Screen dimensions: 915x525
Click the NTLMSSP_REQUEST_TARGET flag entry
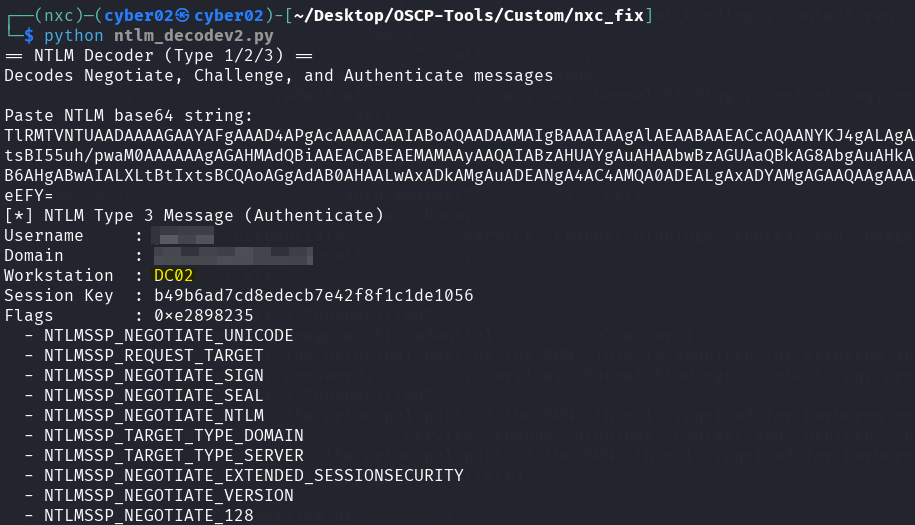[153, 356]
